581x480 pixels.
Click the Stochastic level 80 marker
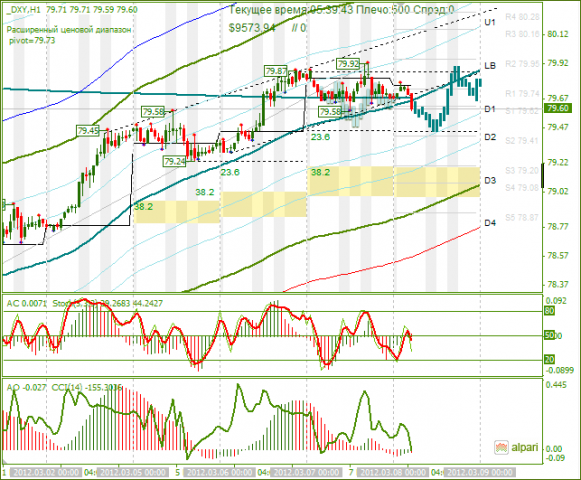(x=550, y=311)
